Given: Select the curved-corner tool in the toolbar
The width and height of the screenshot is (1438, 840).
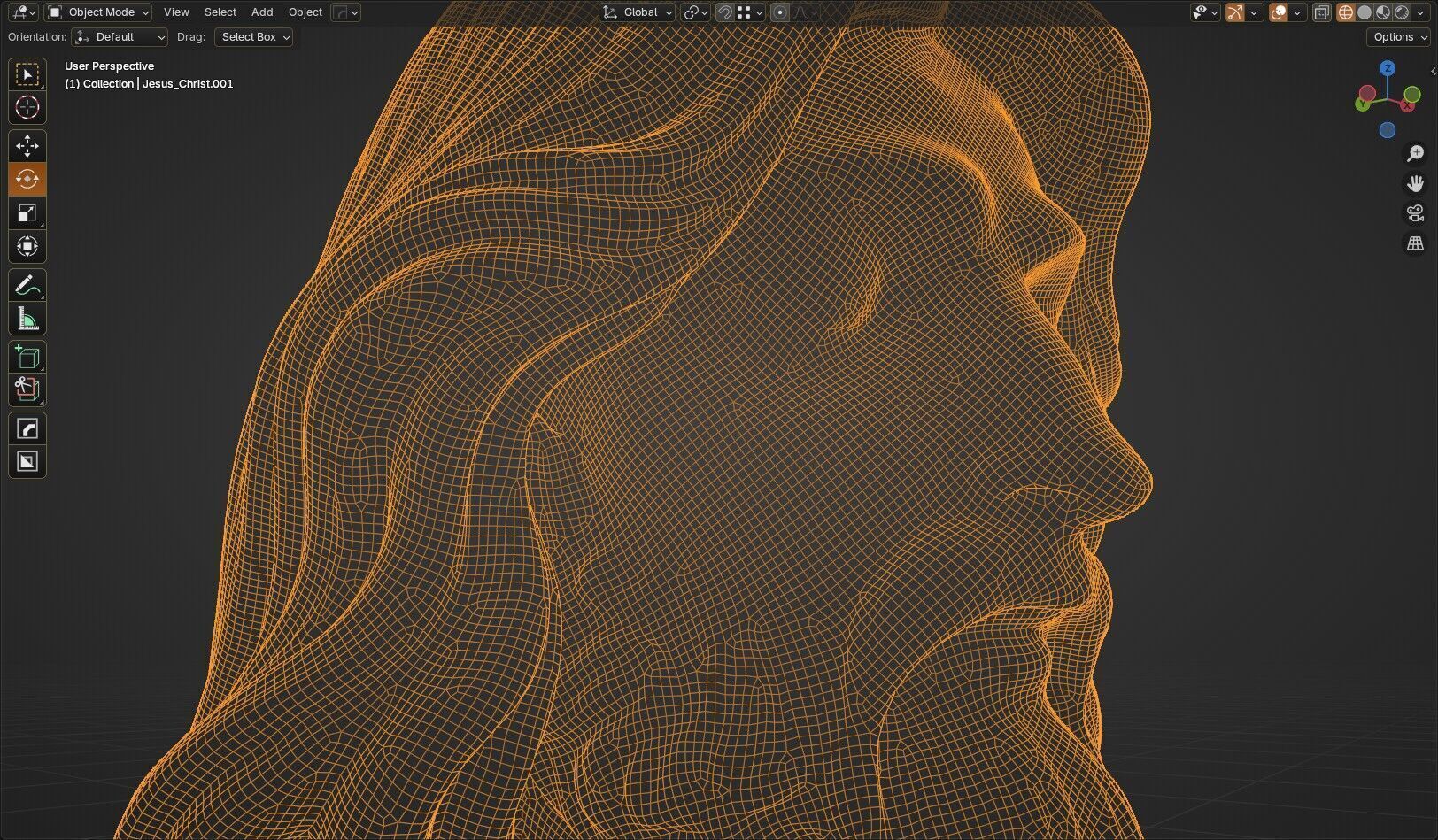Looking at the screenshot, I should point(27,429).
